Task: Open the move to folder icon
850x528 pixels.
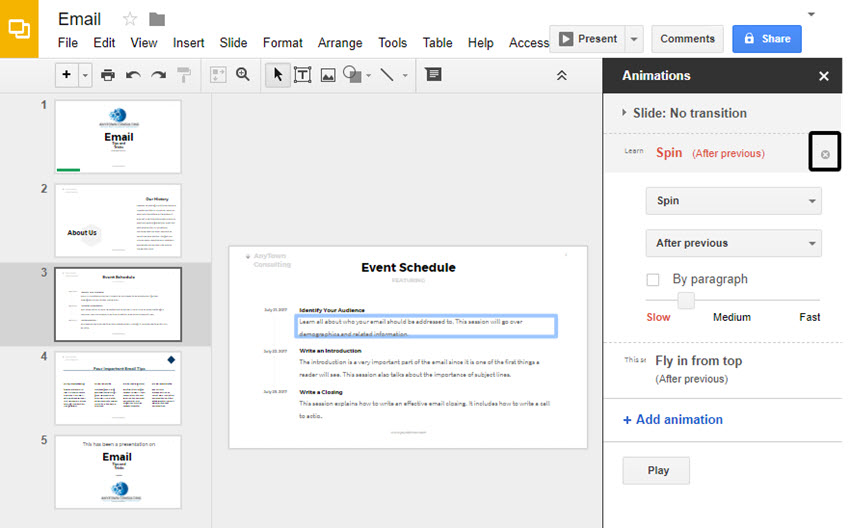Action: 157,20
